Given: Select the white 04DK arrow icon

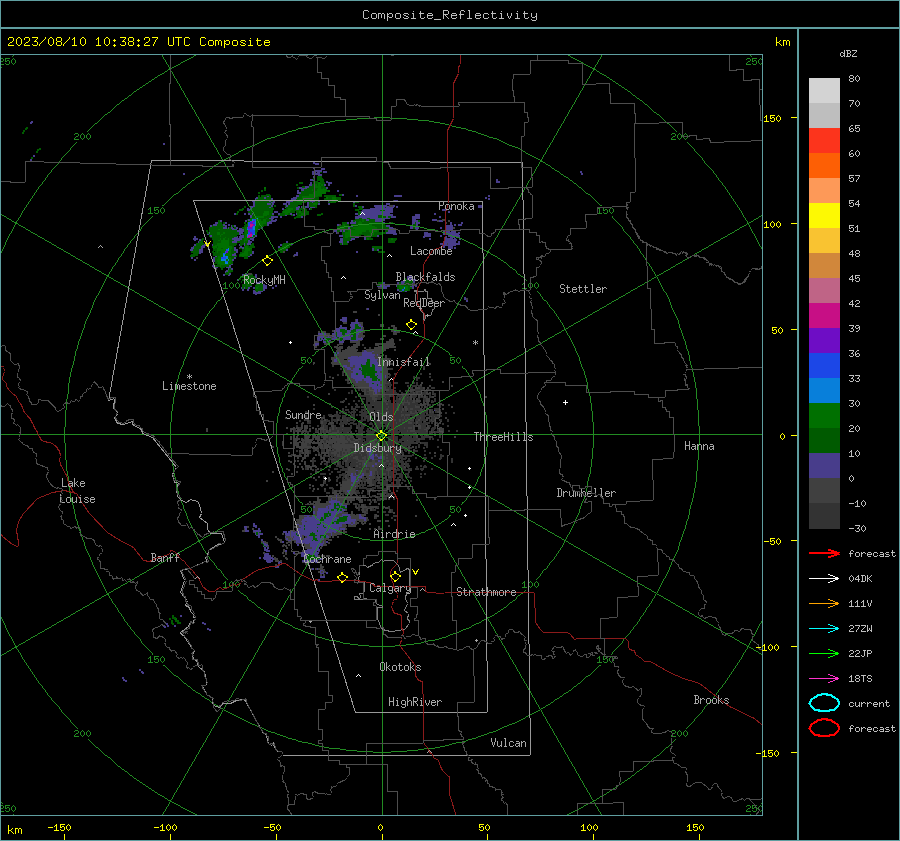Looking at the screenshot, I should pos(824,578).
